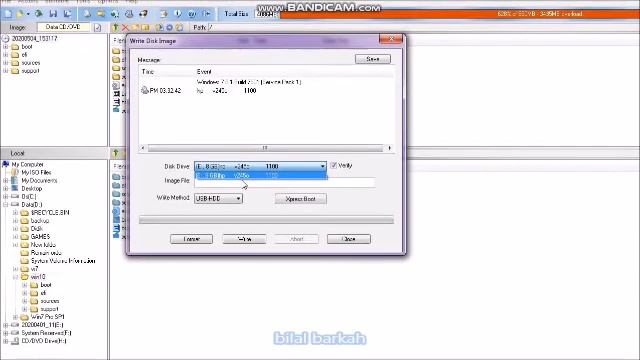Select the highlighted drive in the dropdown list
Screen dimensions: 640x360
point(260,176)
